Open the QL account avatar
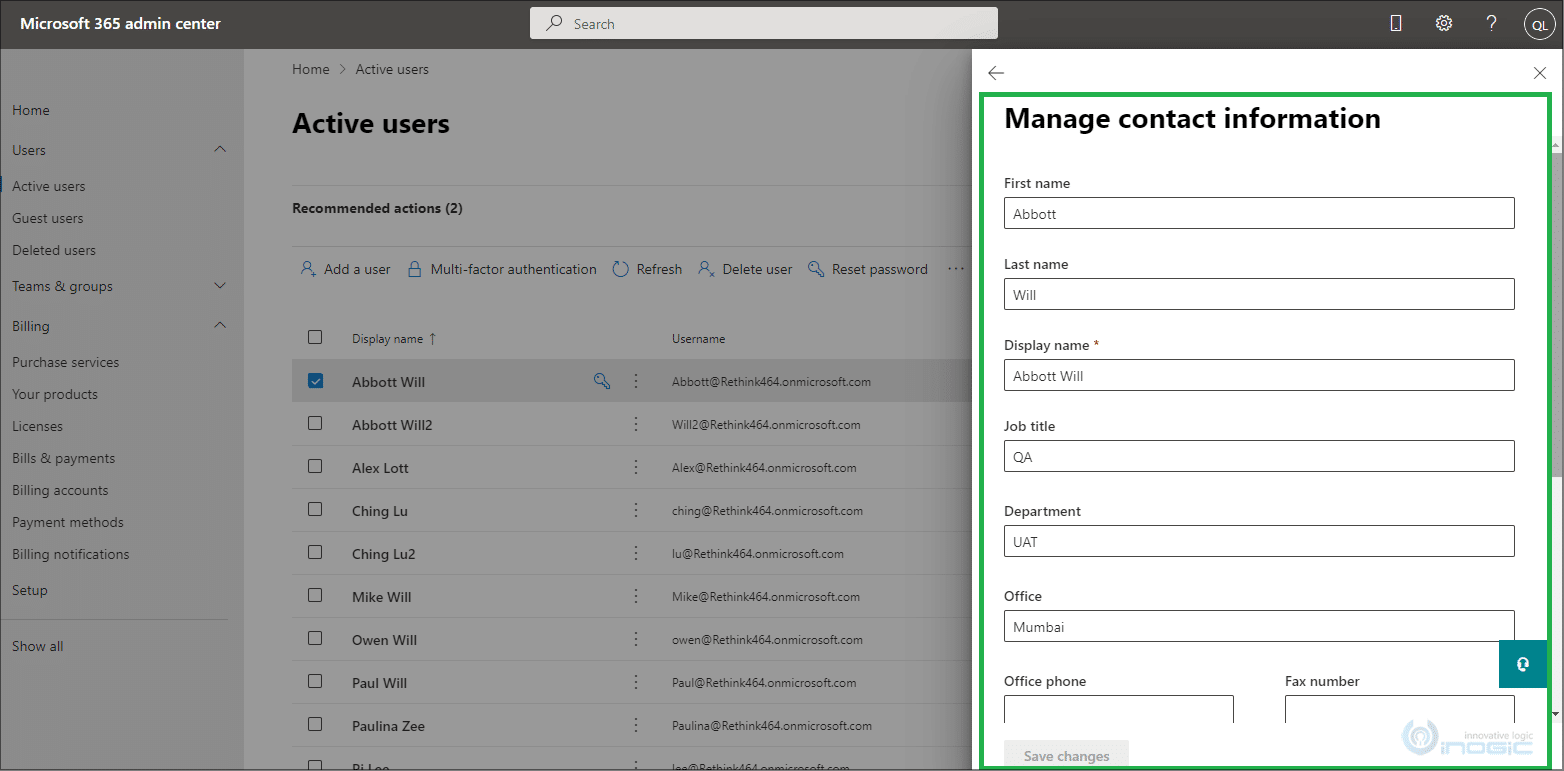1564x771 pixels. click(x=1538, y=25)
